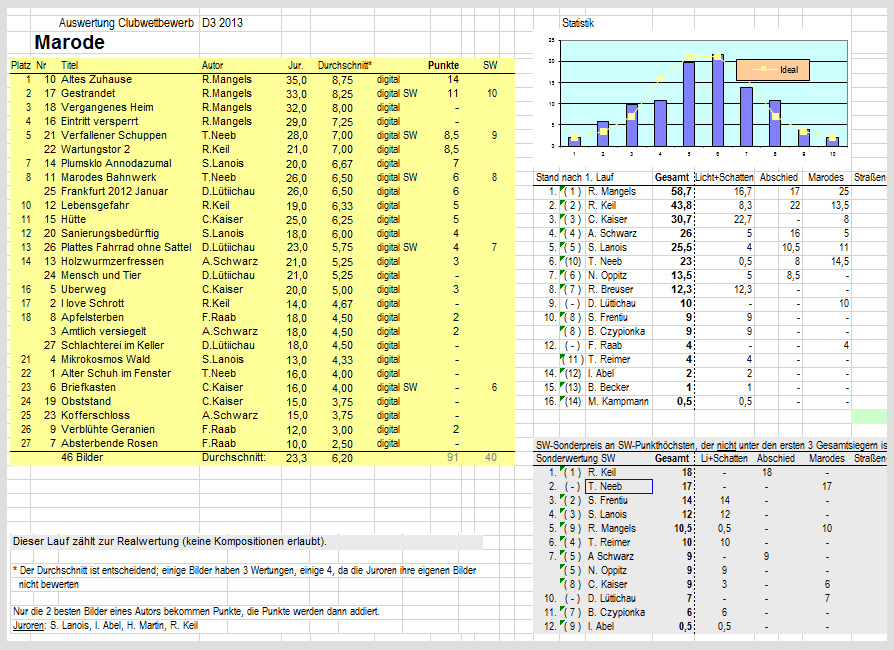The image size is (894, 650).
Task: Click the 'Lebensgefahr' title cell
Action: [95, 205]
